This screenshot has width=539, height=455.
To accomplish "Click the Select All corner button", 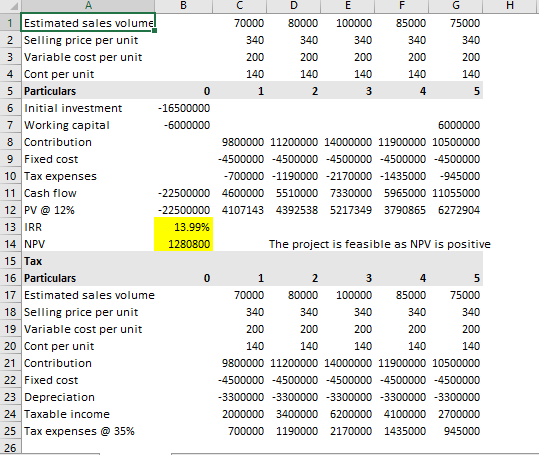I will coord(10,5).
